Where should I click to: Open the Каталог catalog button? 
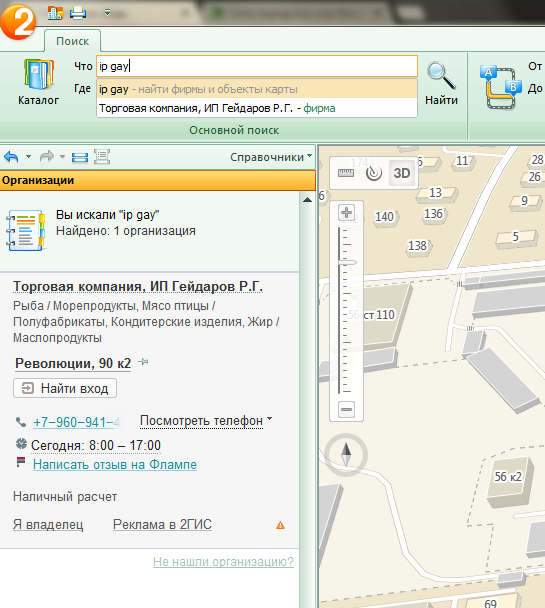[x=38, y=82]
